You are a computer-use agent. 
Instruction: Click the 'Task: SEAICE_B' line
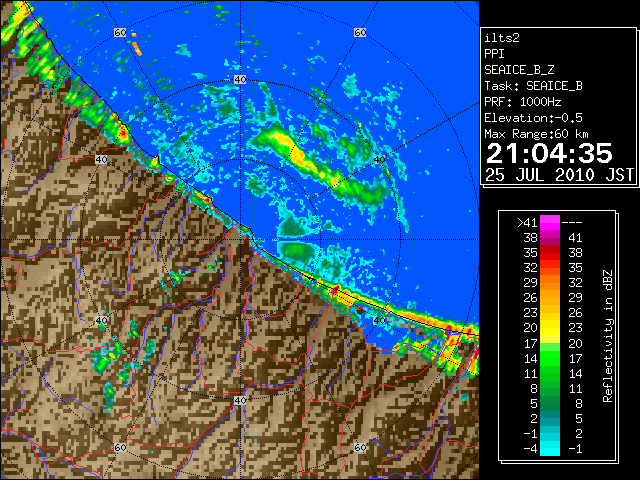533,86
